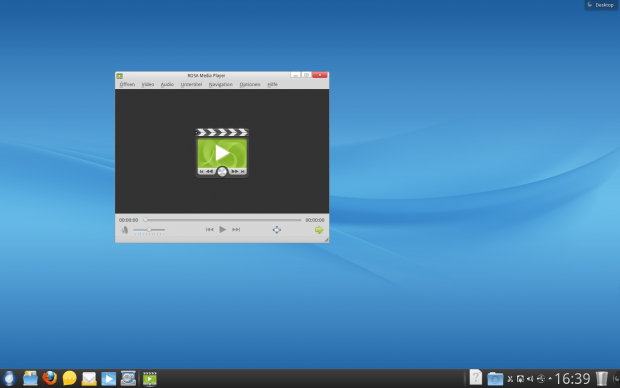Screen dimensions: 620x388
Task: Mute audio with the speaker icon
Action: (125, 230)
